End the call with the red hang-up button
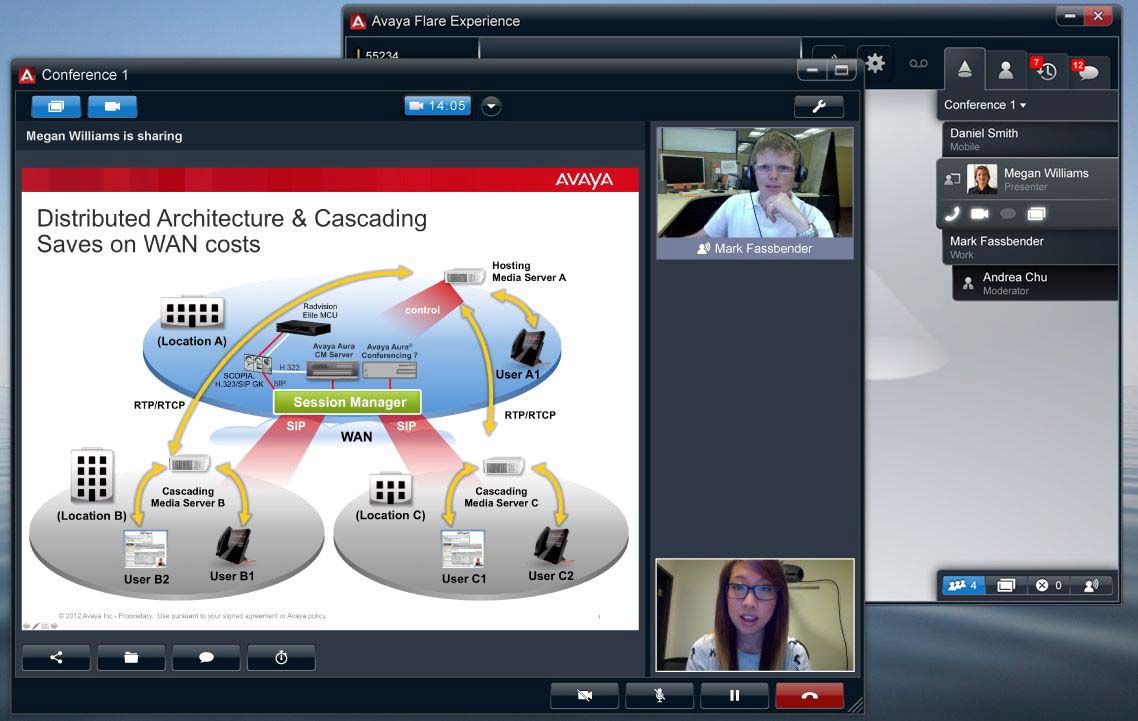This screenshot has width=1138, height=721. point(810,696)
